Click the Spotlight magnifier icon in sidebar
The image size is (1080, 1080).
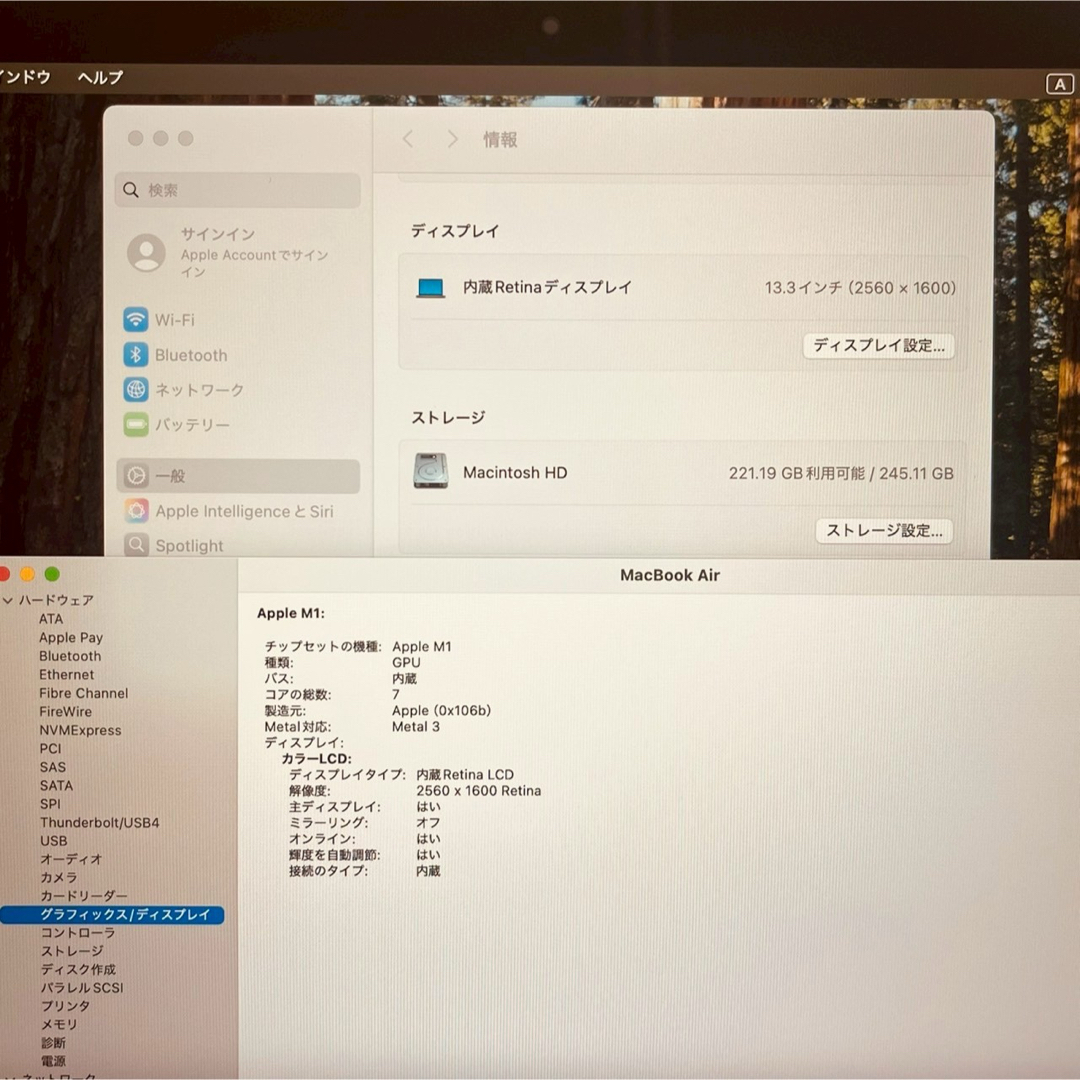click(136, 545)
